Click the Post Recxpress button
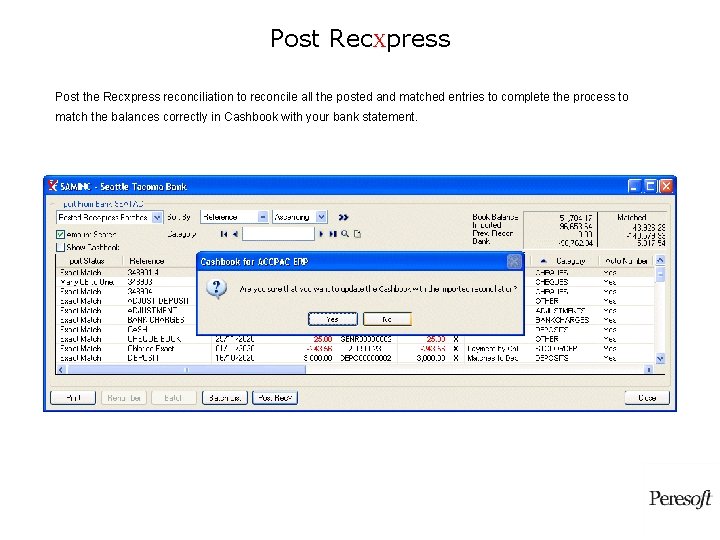Image resolution: width=720 pixels, height=540 pixels. click(x=275, y=398)
